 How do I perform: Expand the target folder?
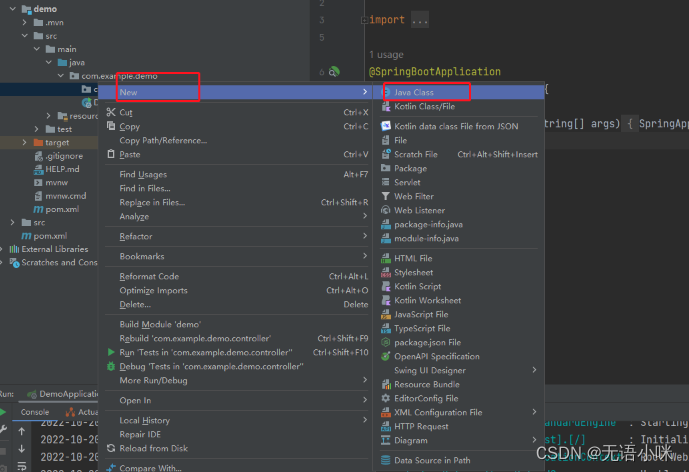(25, 142)
